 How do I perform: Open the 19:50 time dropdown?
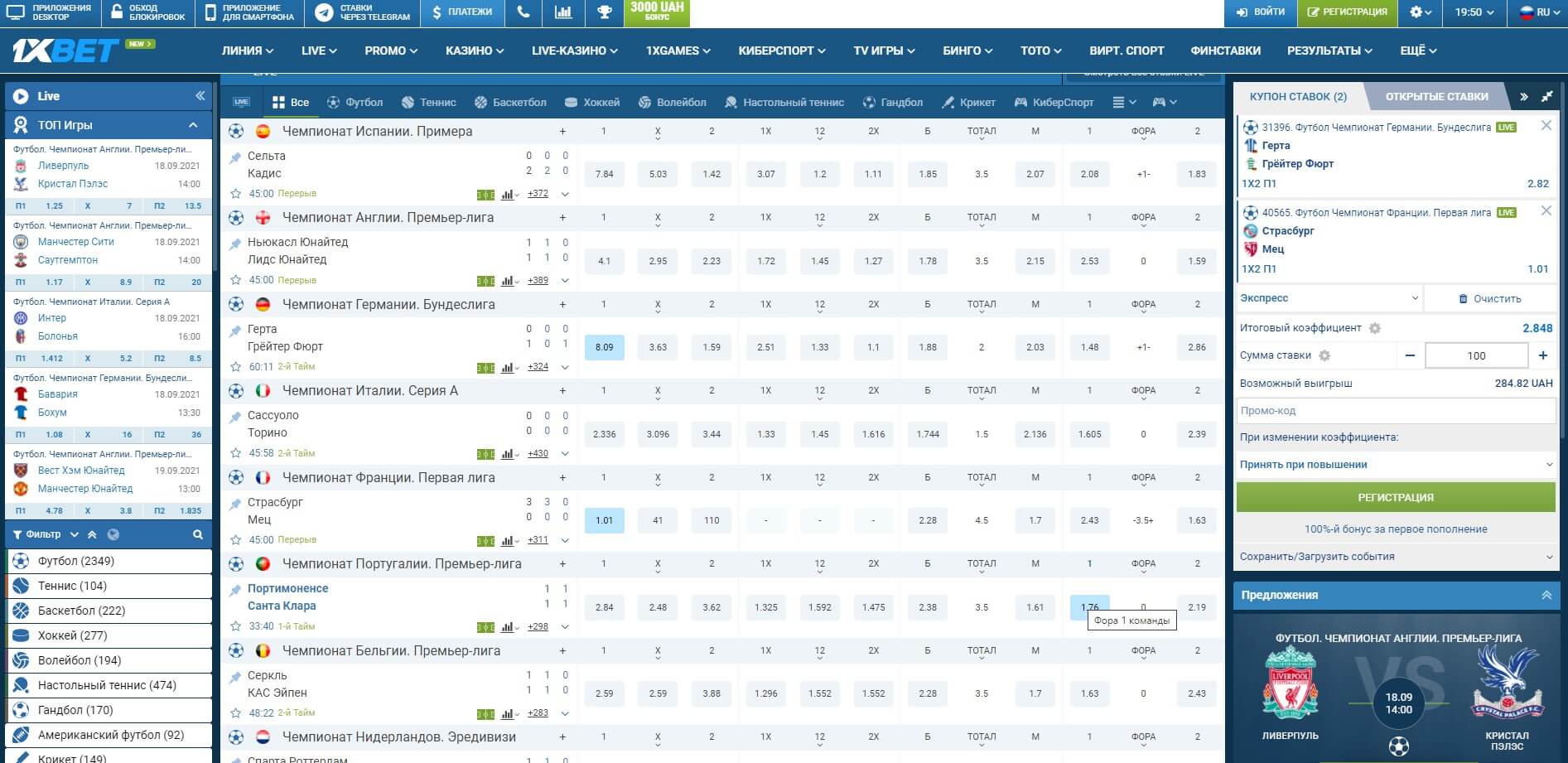click(x=1474, y=12)
